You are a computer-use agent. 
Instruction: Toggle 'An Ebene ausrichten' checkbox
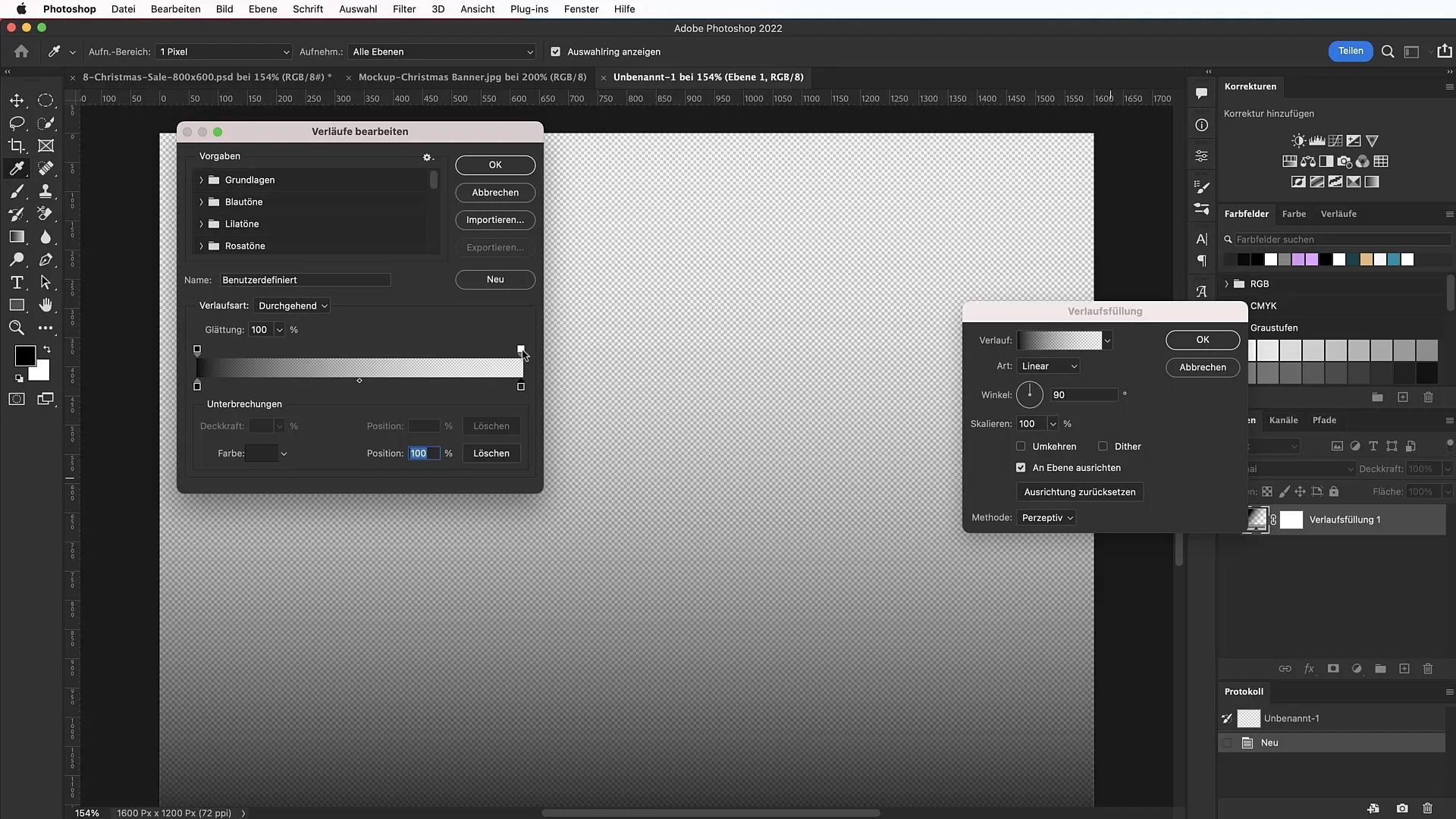pos(1021,467)
